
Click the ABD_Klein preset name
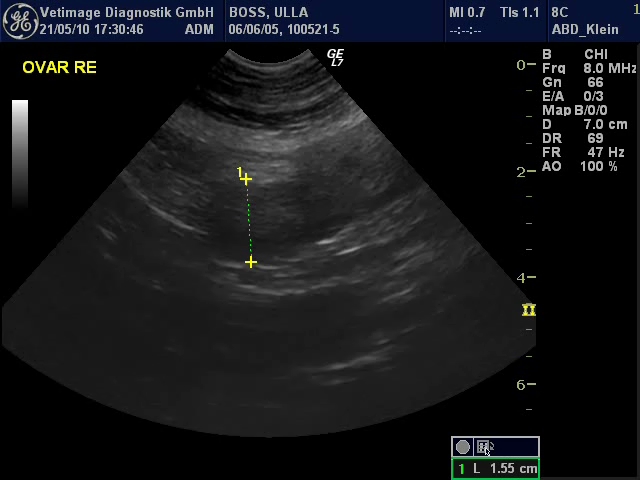click(585, 29)
